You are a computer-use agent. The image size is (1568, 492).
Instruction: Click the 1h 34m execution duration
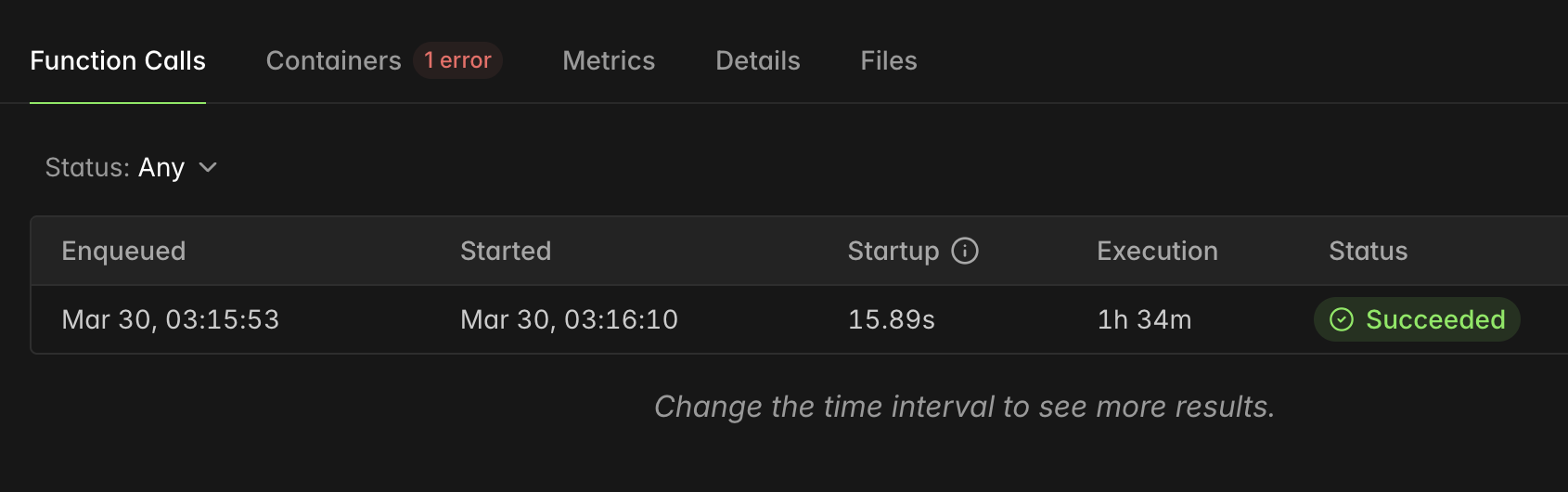point(1144,319)
